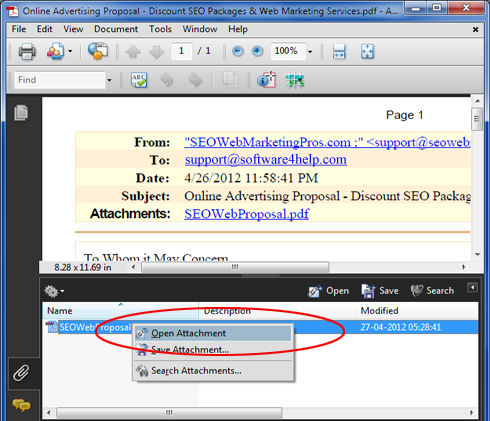
Task: Click the page number field
Action: 181,51
